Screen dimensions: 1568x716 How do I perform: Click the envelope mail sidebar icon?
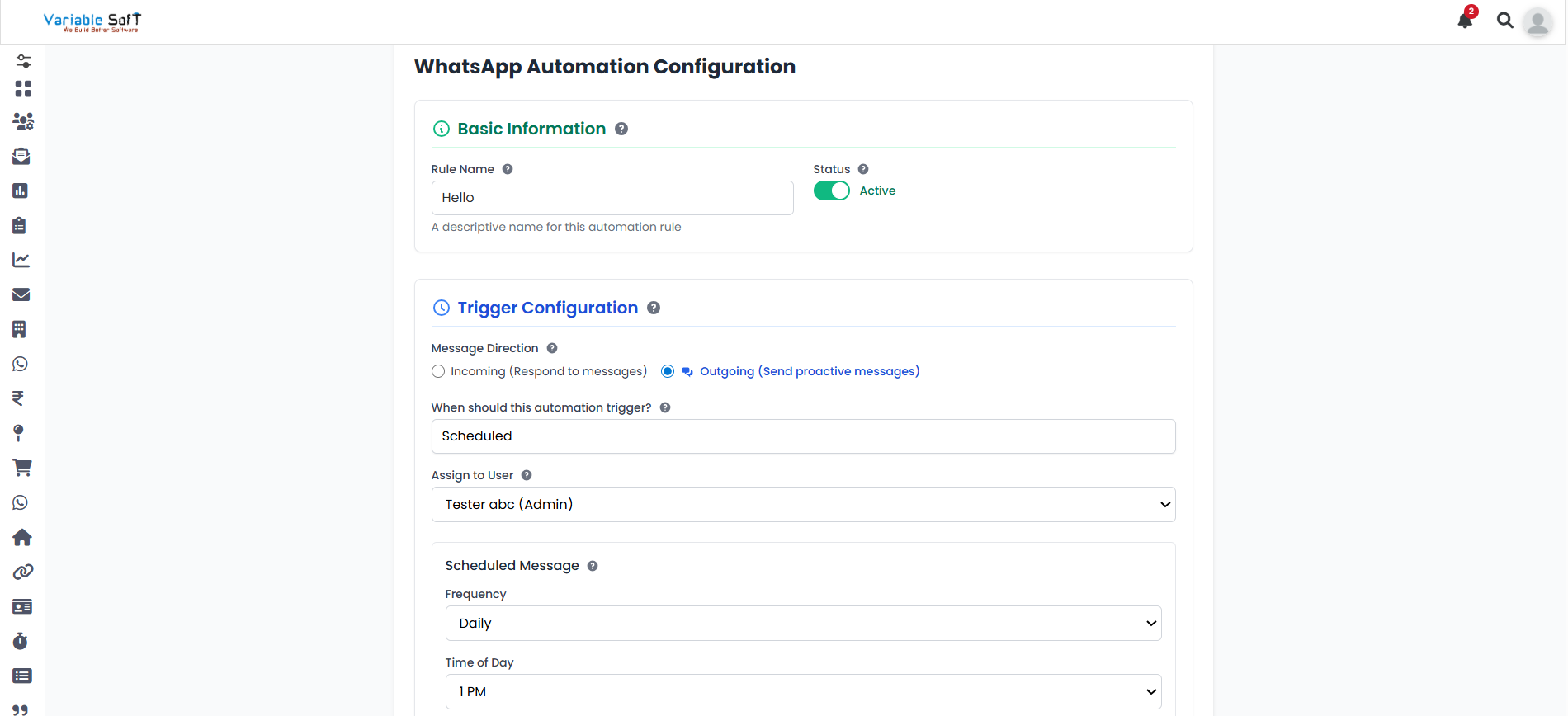[21, 294]
